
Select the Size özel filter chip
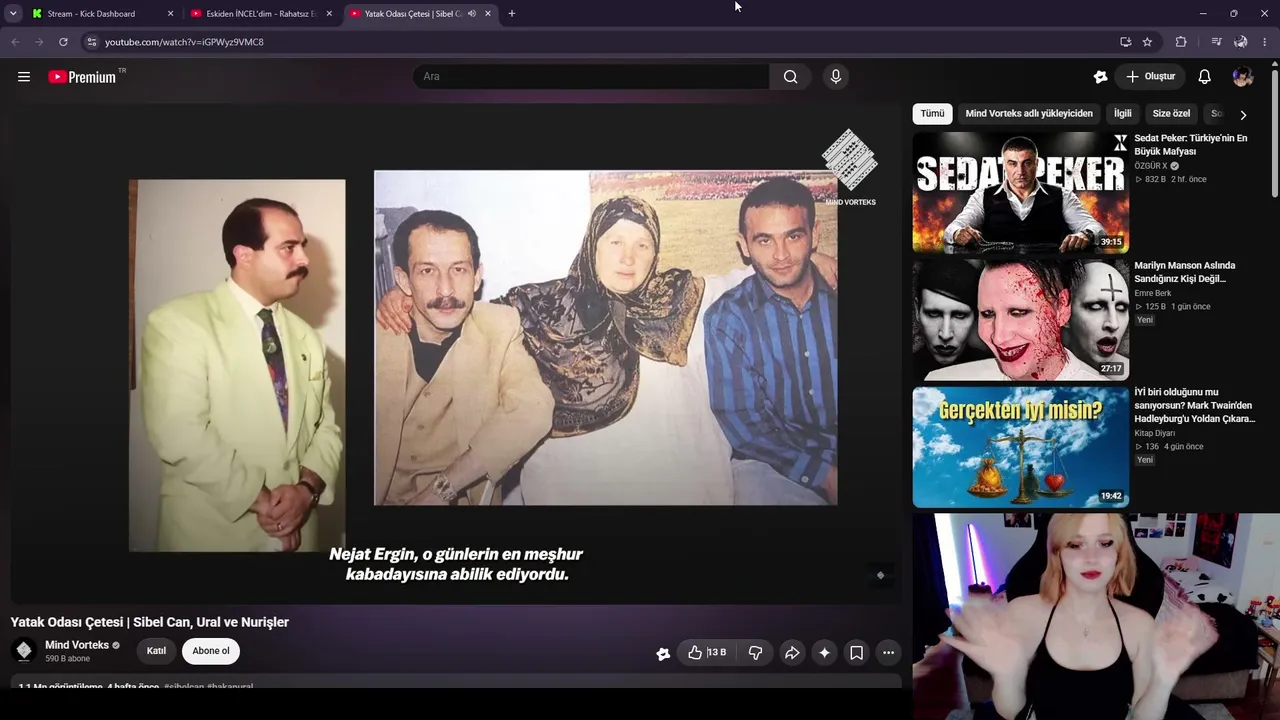[x=1171, y=114]
